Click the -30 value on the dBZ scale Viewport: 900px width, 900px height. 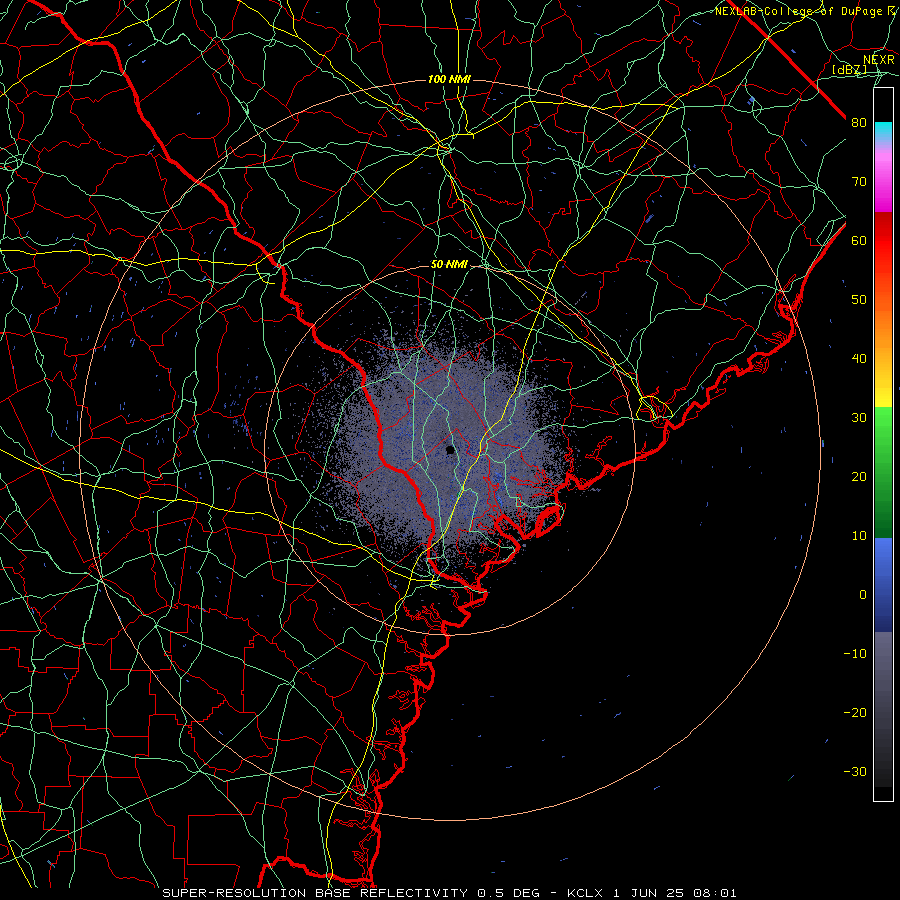click(855, 771)
